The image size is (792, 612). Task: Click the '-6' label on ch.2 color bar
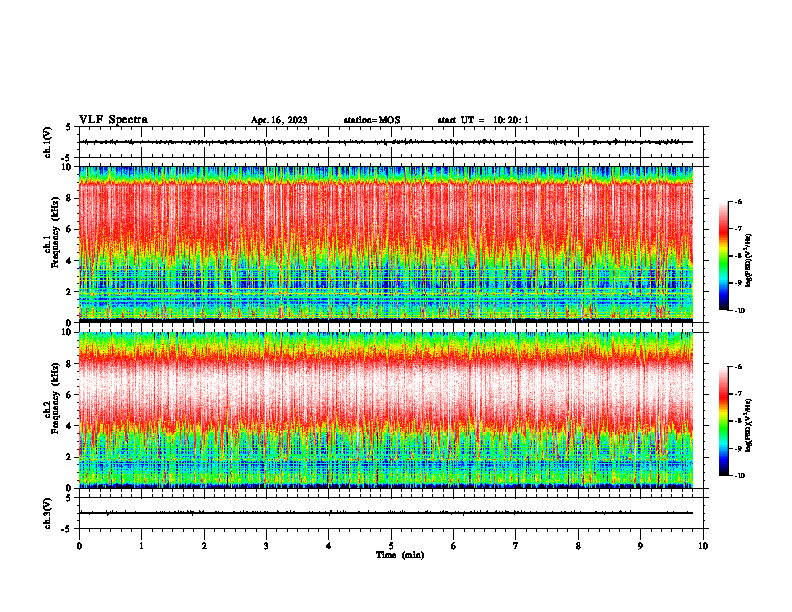click(x=738, y=367)
